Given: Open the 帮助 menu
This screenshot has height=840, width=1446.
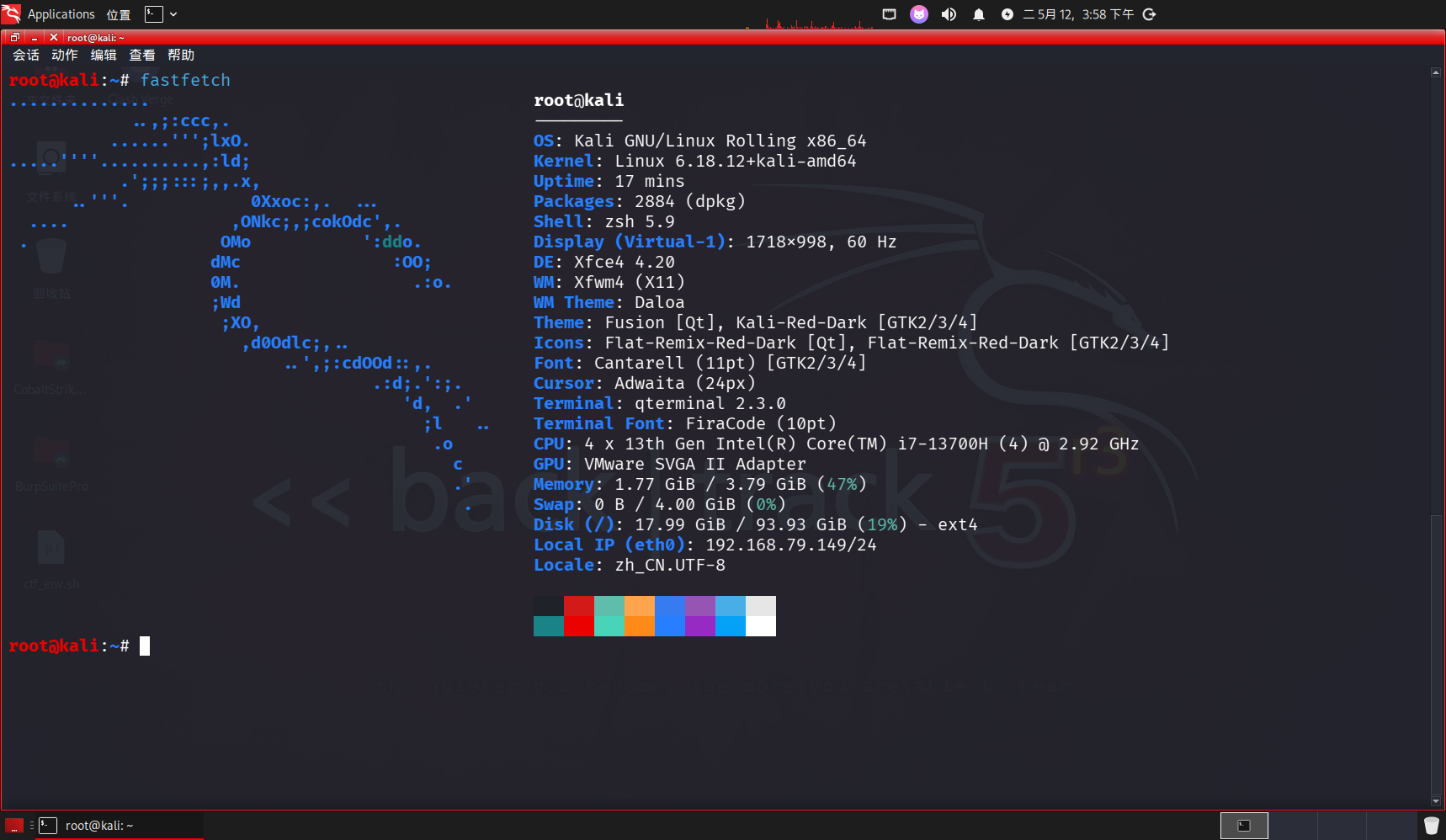Looking at the screenshot, I should click(x=181, y=56).
